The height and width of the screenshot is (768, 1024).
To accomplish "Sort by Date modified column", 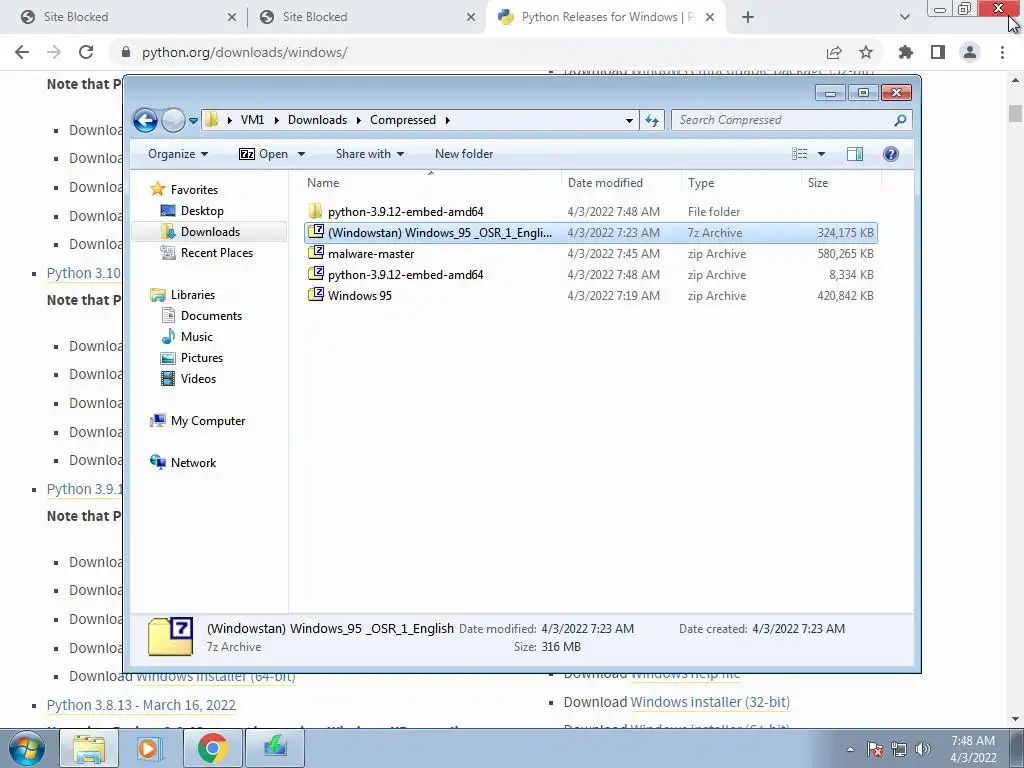I will click(620, 183).
